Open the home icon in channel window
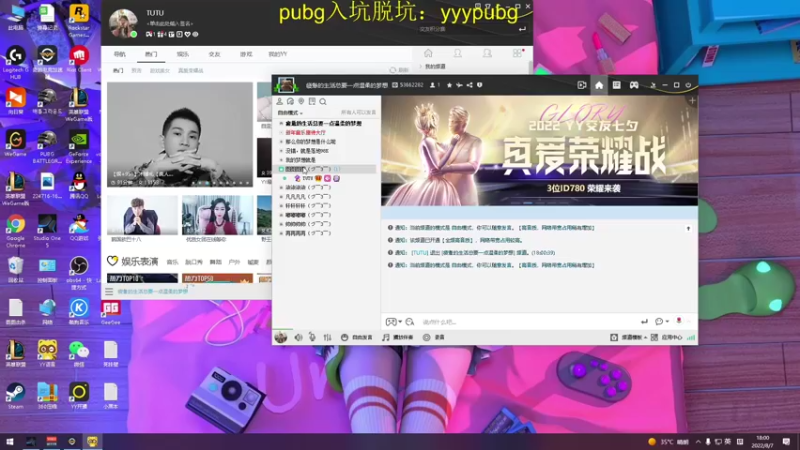Viewport: 800px width, 450px height. [598, 85]
